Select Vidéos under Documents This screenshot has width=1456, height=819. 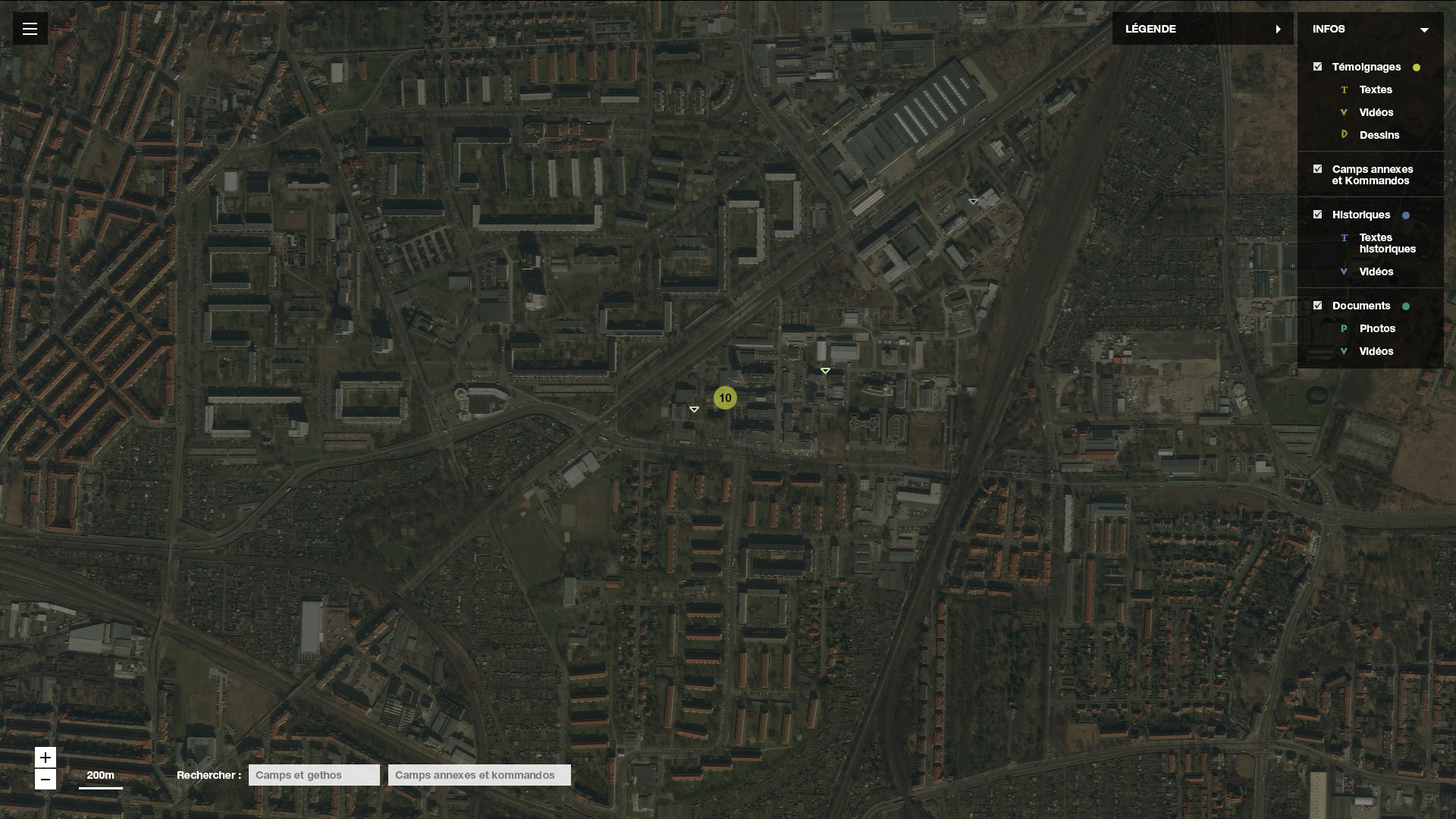(x=1376, y=351)
